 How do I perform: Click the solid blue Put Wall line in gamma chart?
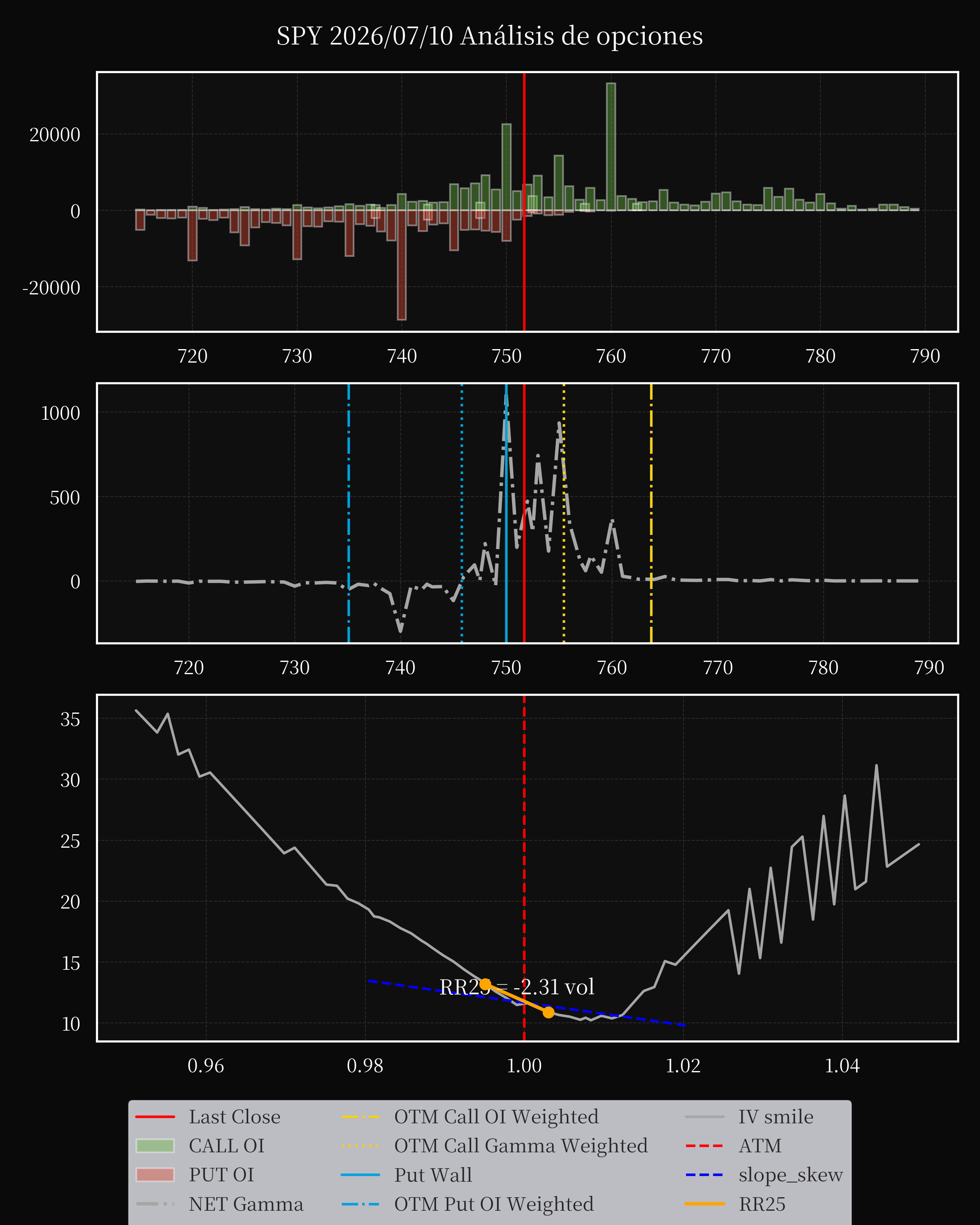(x=506, y=513)
